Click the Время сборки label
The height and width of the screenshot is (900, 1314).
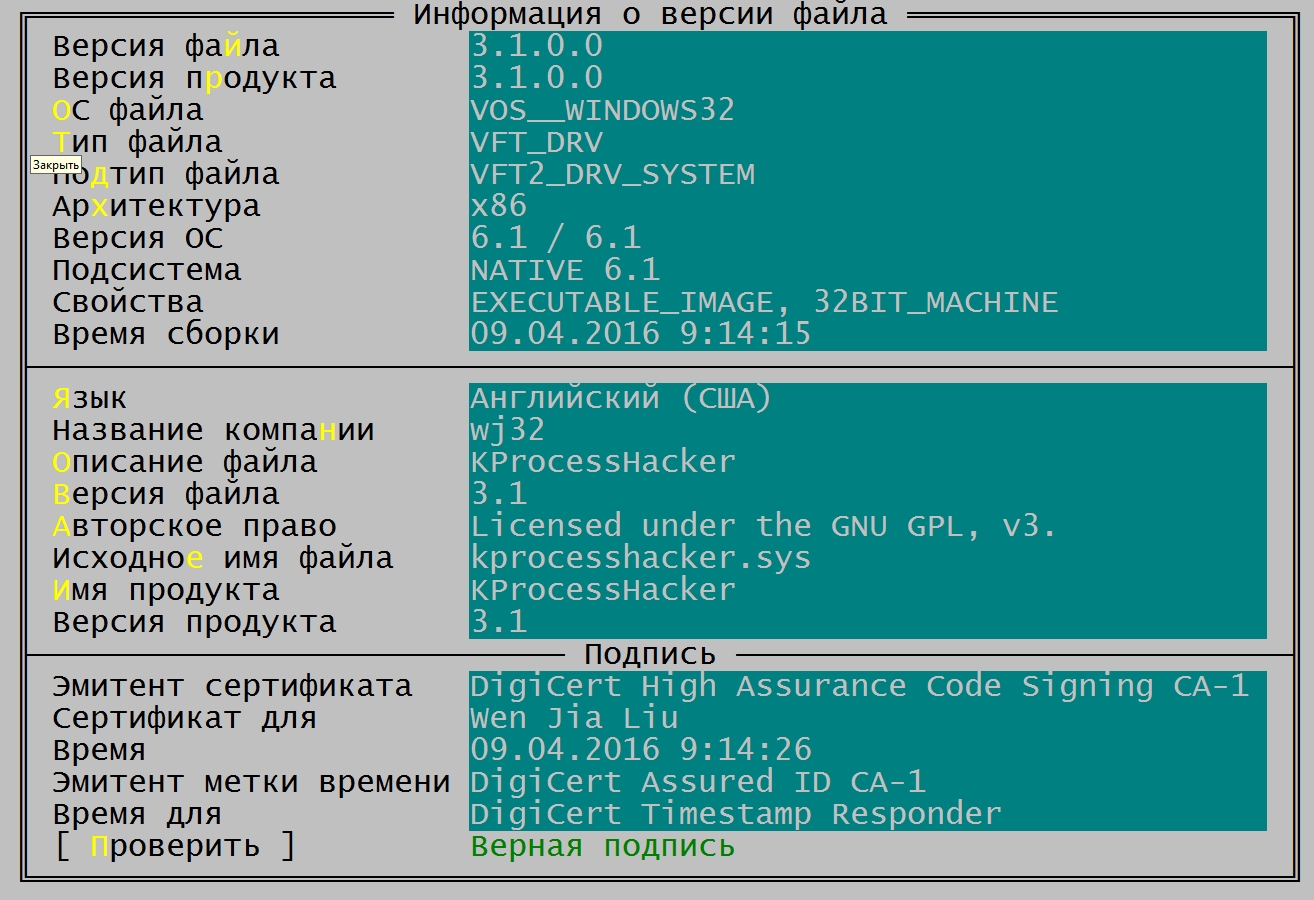pyautogui.click(x=166, y=335)
